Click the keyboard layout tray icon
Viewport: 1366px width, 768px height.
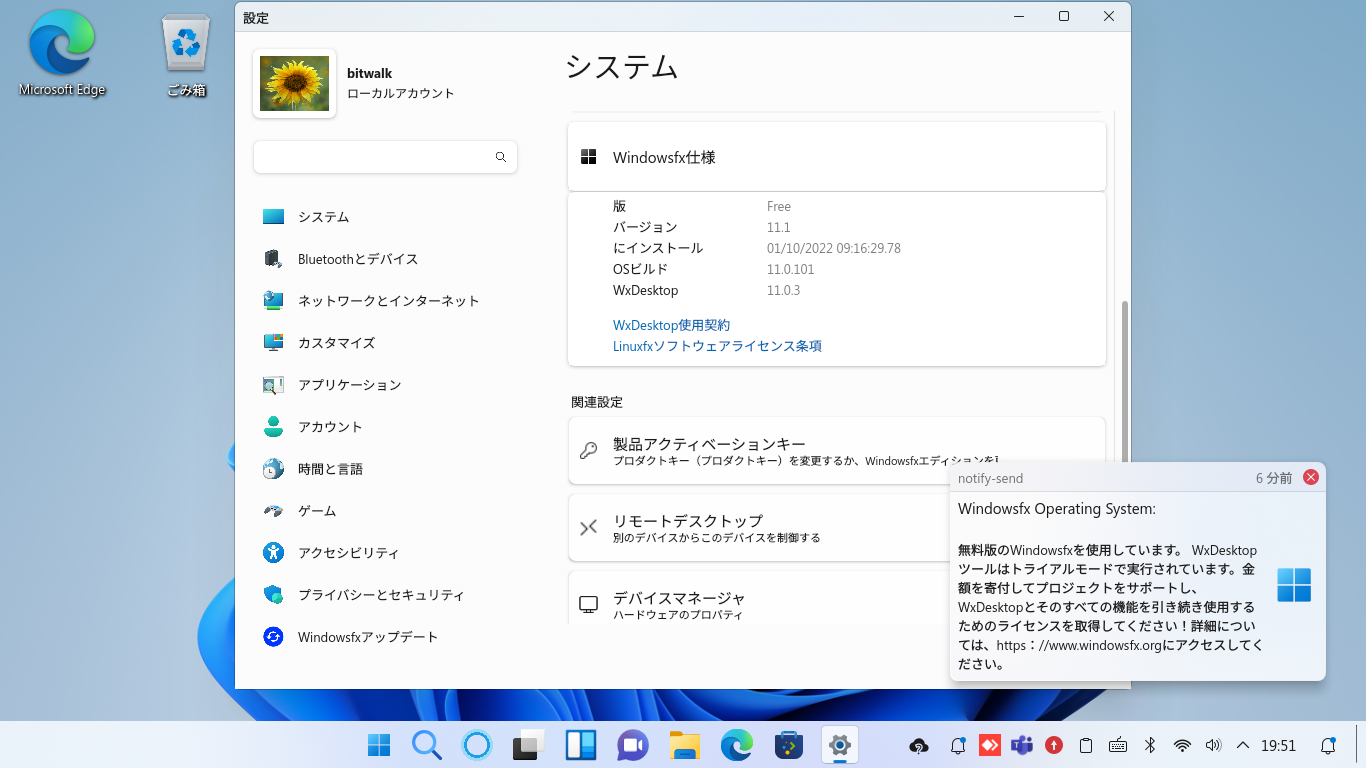1118,745
